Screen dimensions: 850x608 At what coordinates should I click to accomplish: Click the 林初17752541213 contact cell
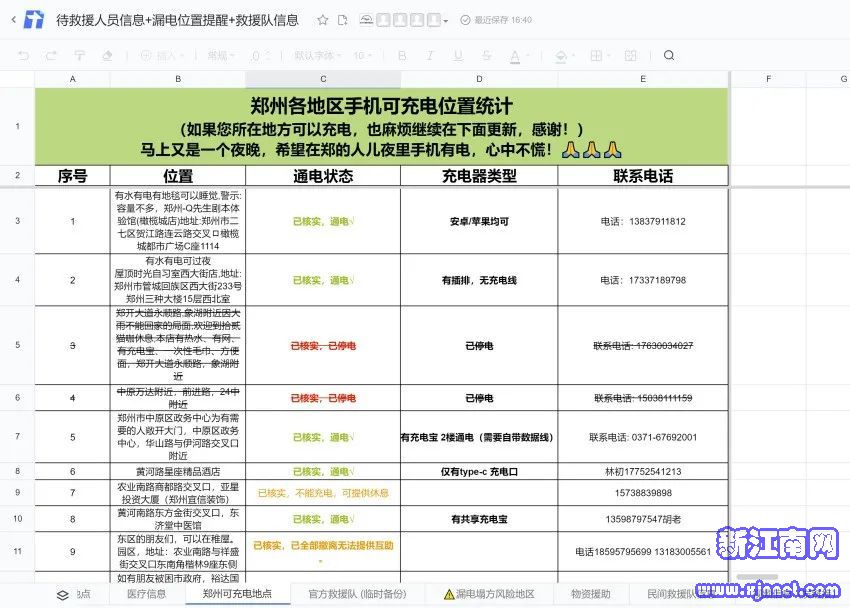pyautogui.click(x=643, y=471)
